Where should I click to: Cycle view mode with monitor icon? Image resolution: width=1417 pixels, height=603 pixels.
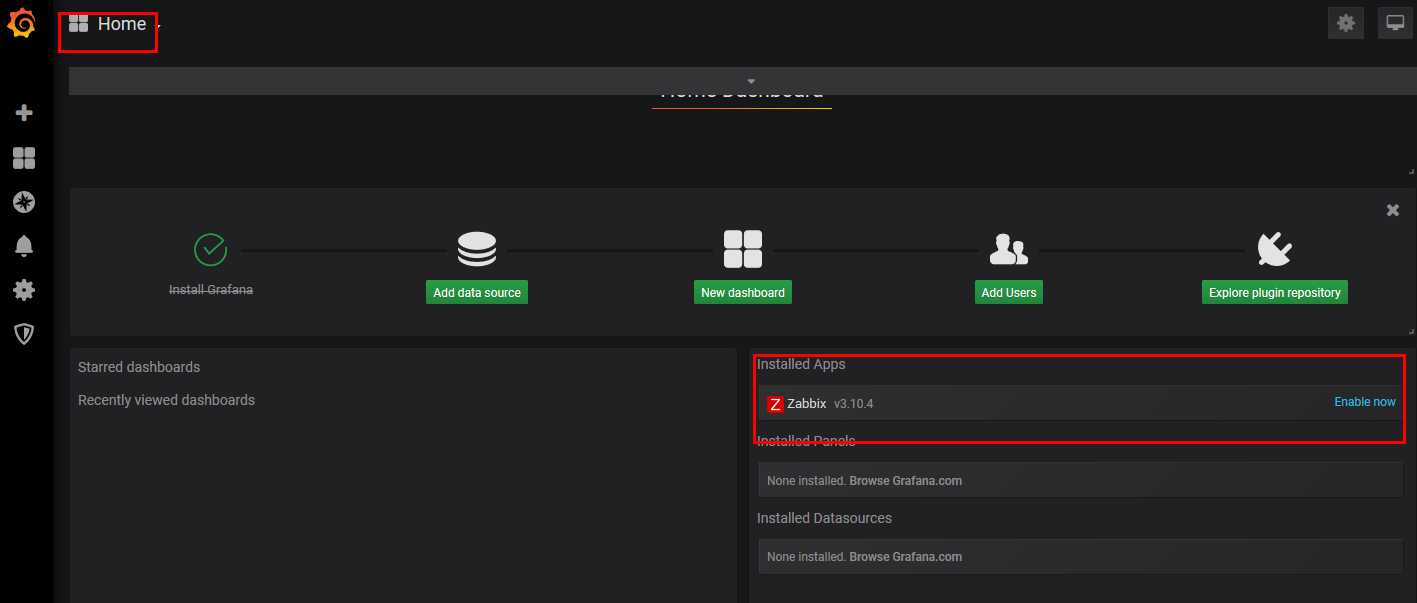(x=1395, y=23)
